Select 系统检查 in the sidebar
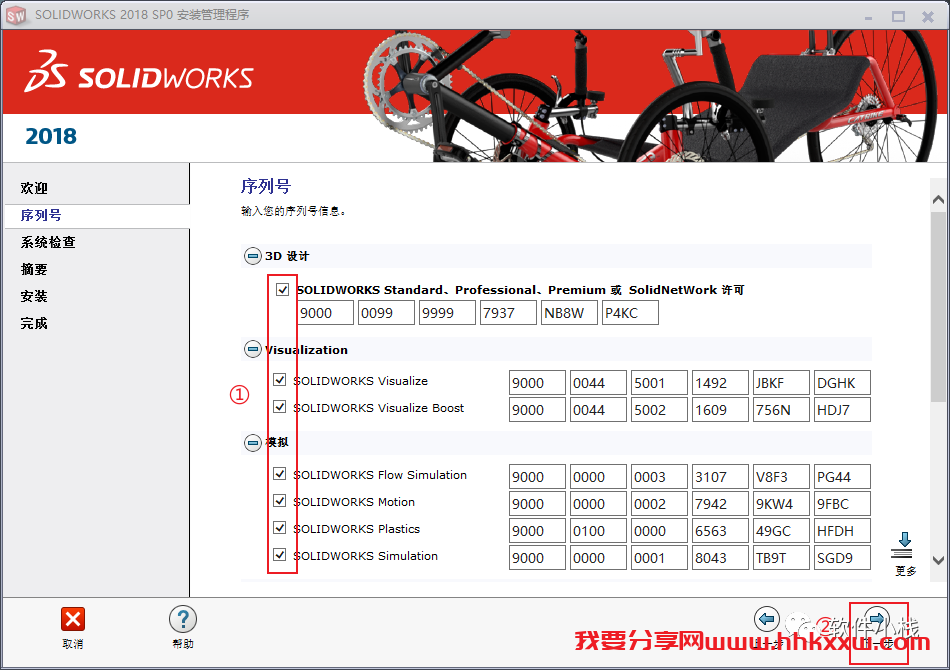The height and width of the screenshot is (670, 950). click(48, 242)
